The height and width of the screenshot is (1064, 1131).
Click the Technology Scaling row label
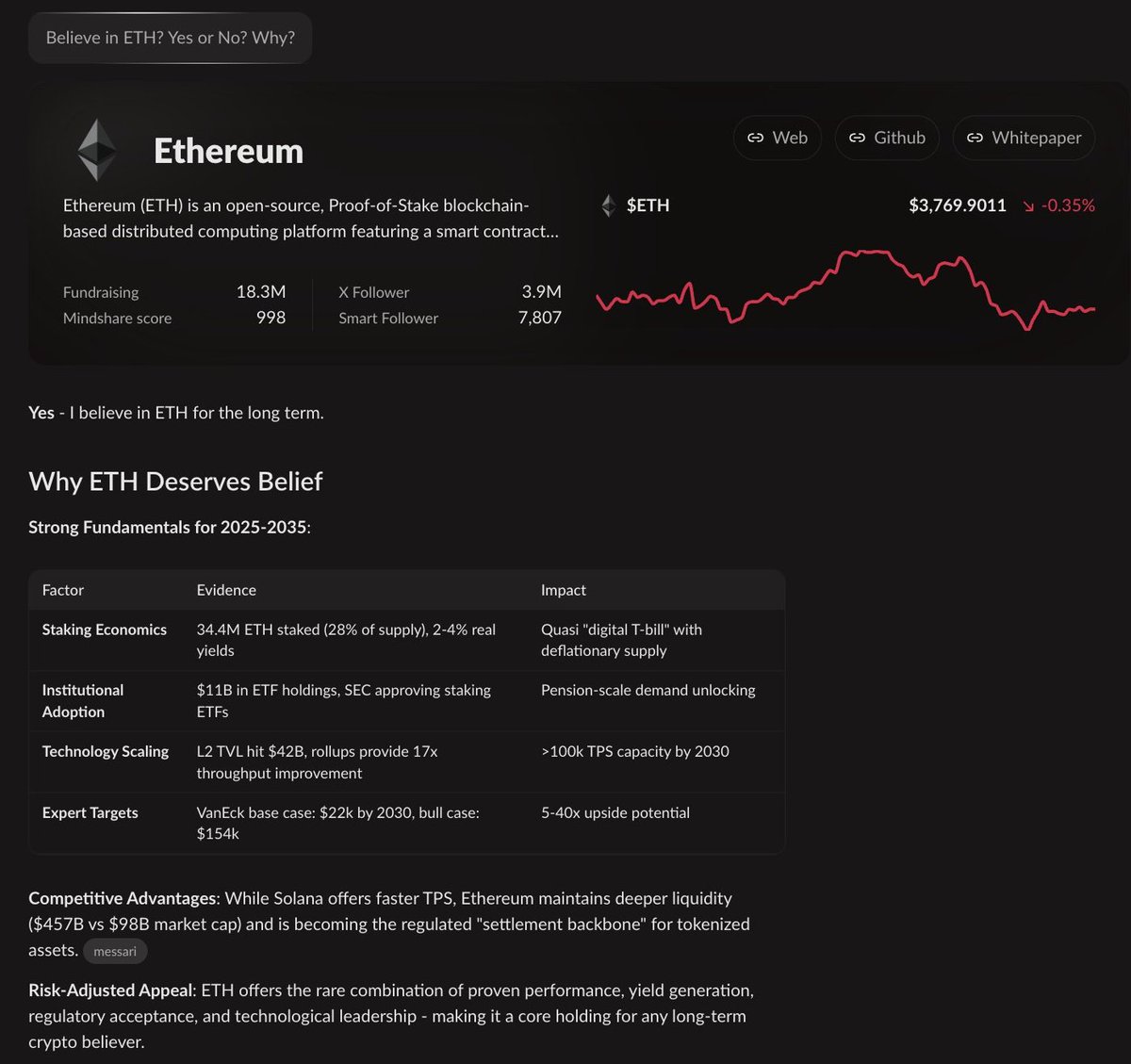click(106, 751)
